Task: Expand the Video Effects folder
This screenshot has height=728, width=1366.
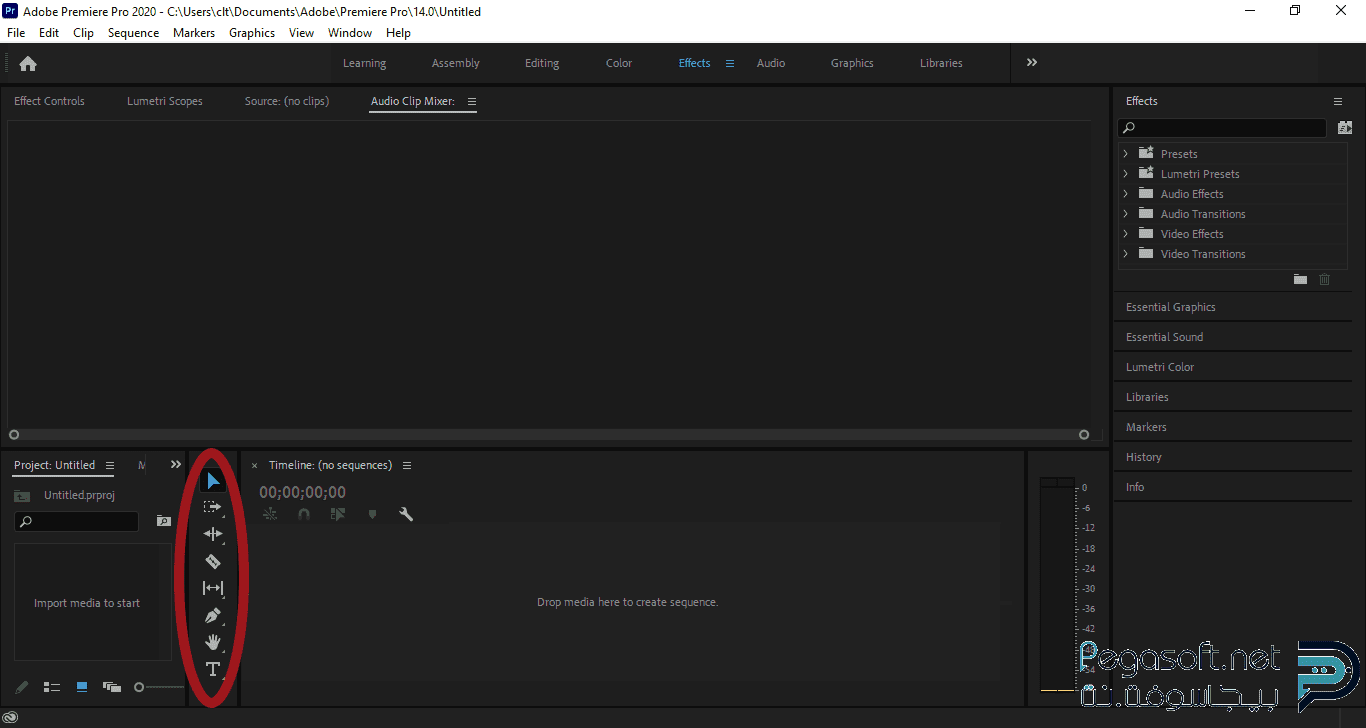Action: 1125,234
